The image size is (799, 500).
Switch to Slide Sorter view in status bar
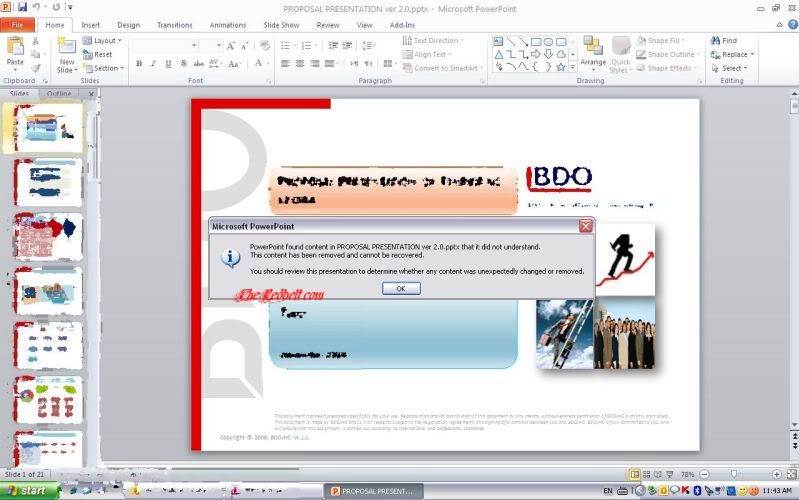pos(646,474)
